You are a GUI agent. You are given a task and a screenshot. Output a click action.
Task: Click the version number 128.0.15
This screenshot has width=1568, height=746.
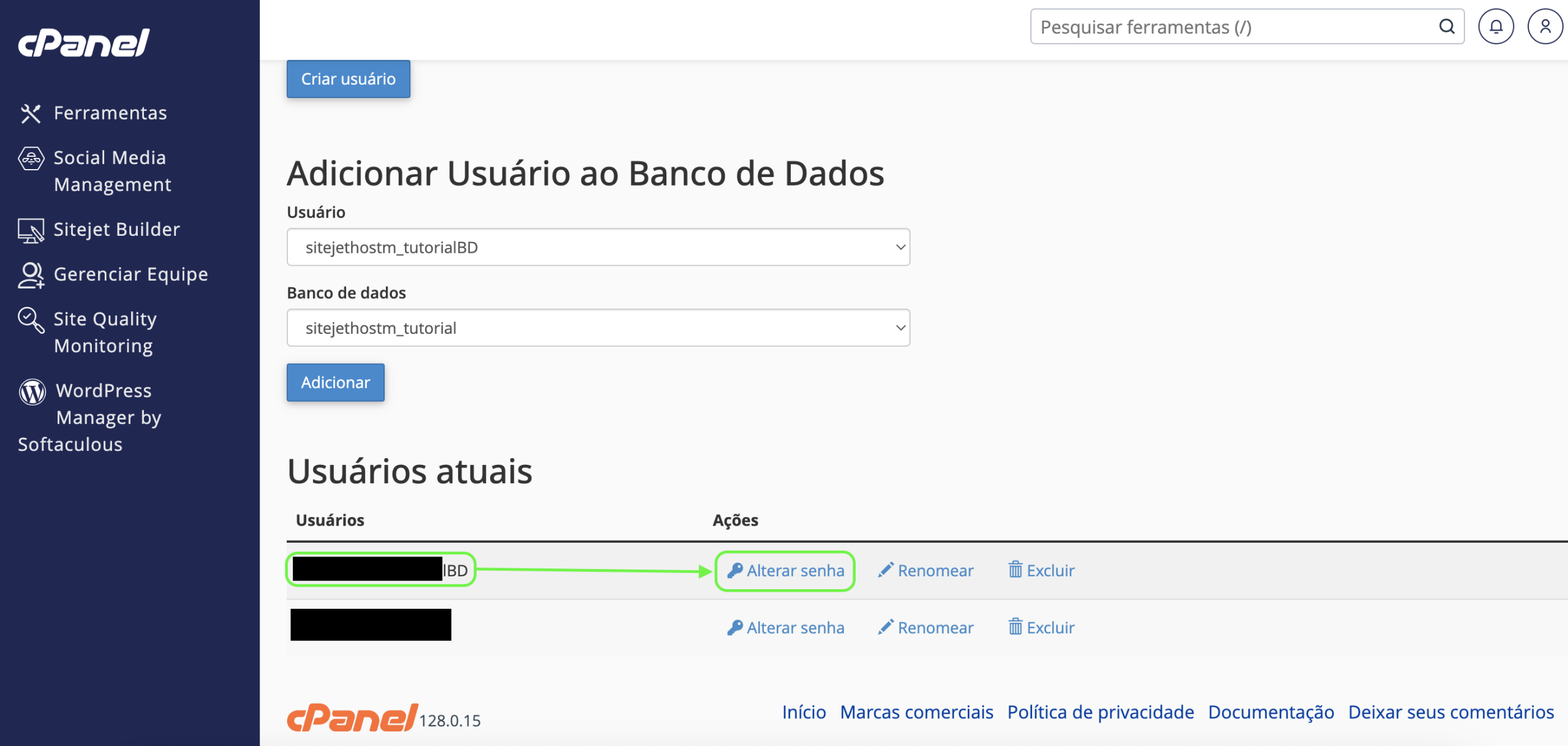[450, 721]
